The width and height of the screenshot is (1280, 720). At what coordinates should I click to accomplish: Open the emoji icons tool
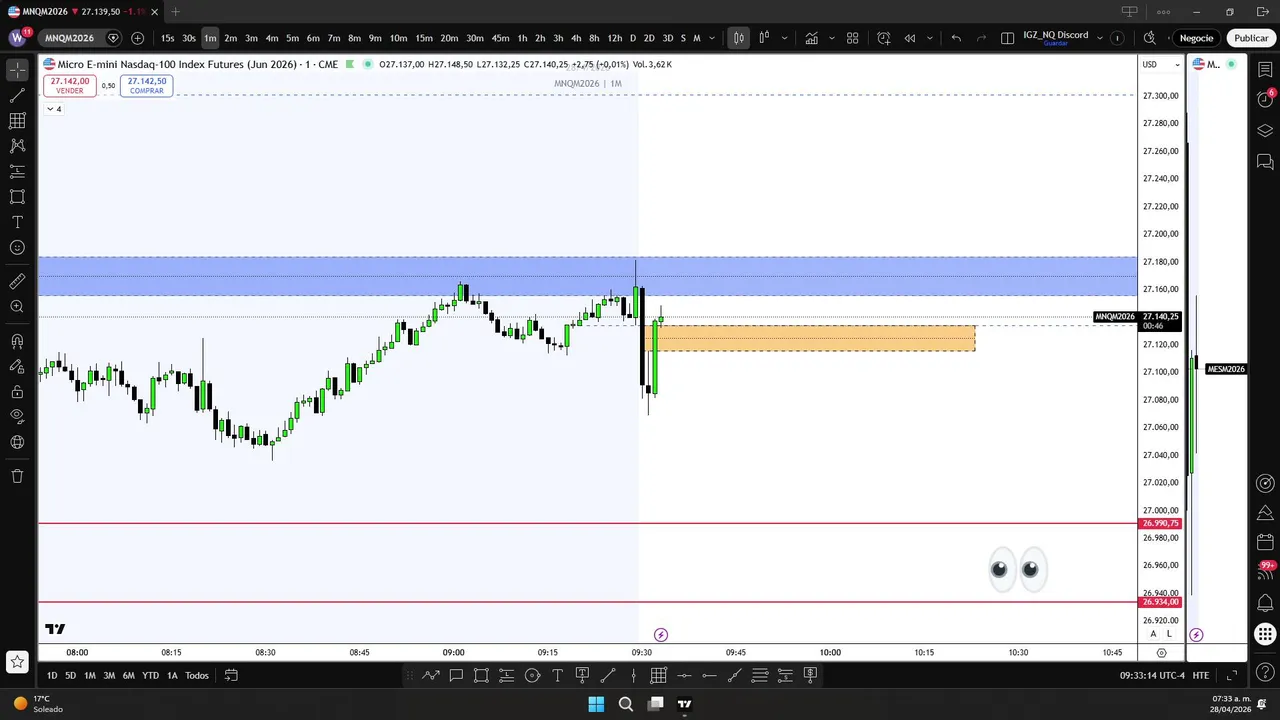[17, 247]
